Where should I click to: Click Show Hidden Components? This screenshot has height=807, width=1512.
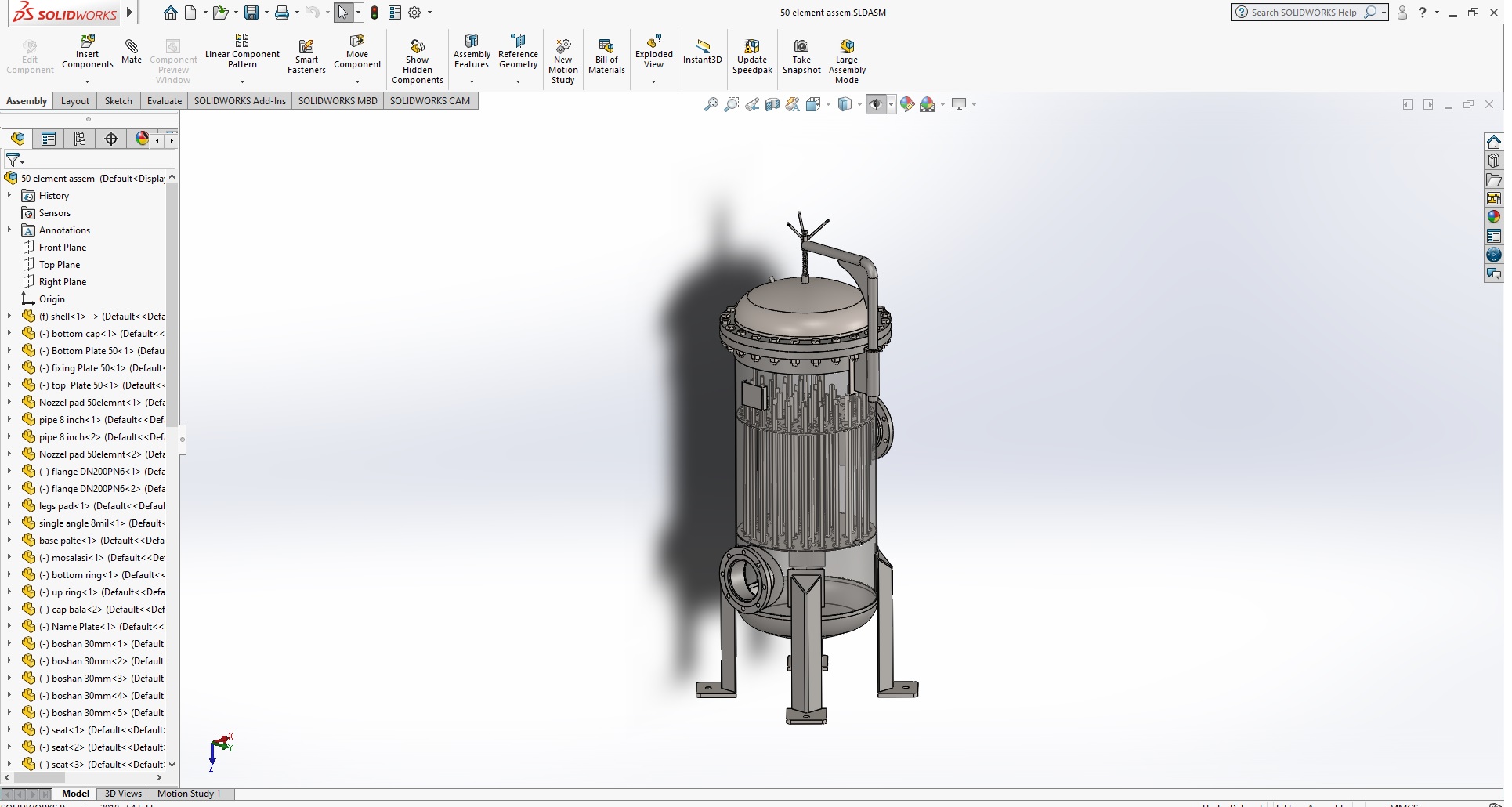click(x=418, y=61)
